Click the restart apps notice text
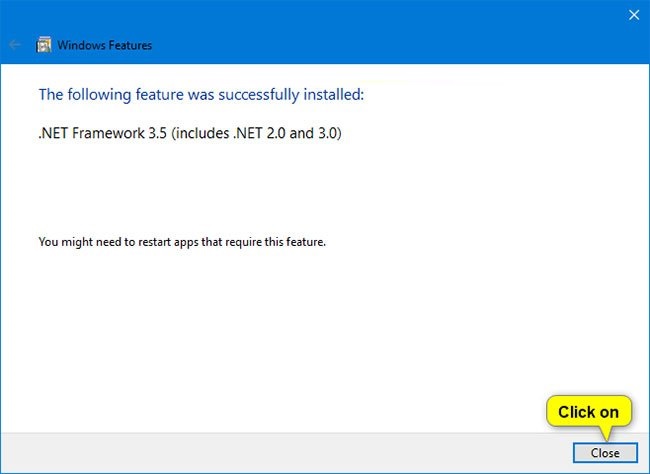The image size is (650, 474). 182,242
